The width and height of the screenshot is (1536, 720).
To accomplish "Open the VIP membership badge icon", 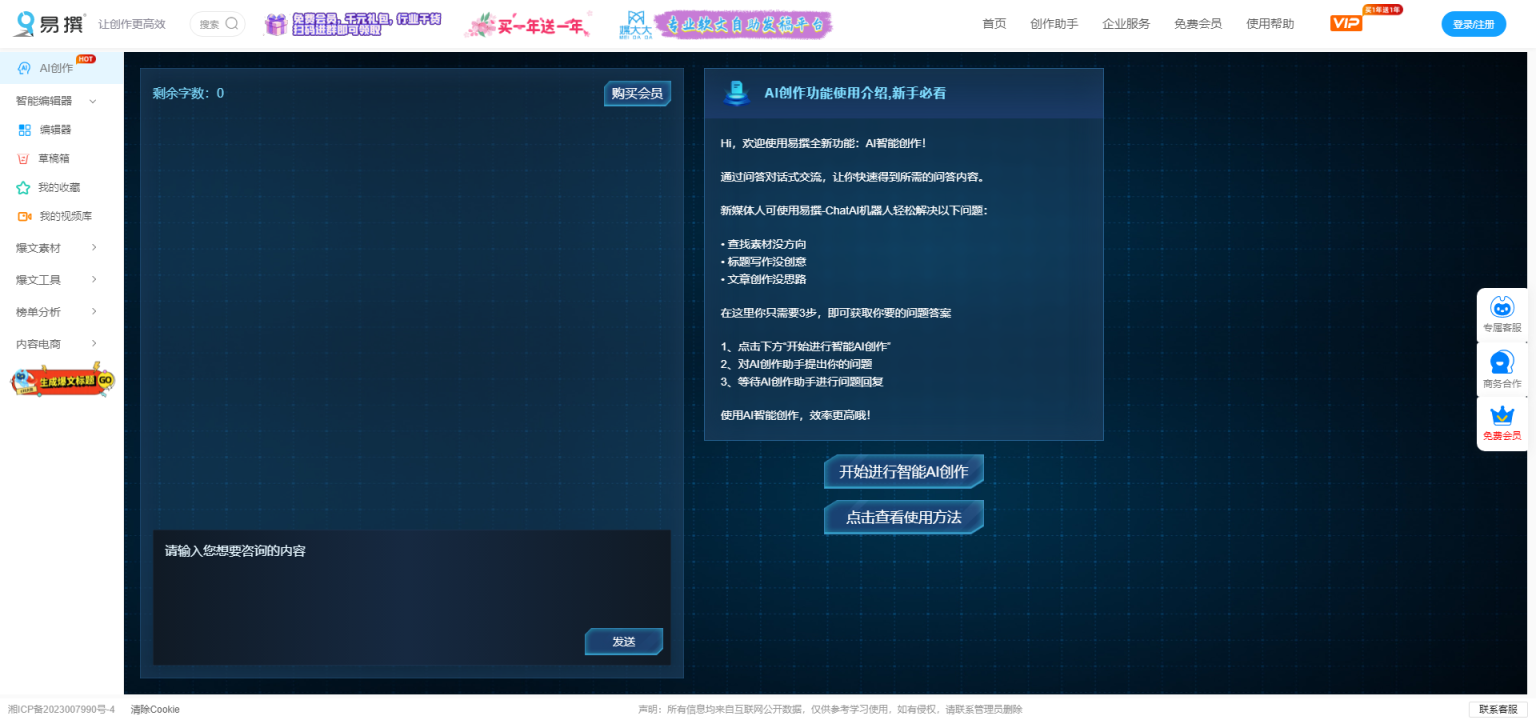I will pyautogui.click(x=1346, y=23).
